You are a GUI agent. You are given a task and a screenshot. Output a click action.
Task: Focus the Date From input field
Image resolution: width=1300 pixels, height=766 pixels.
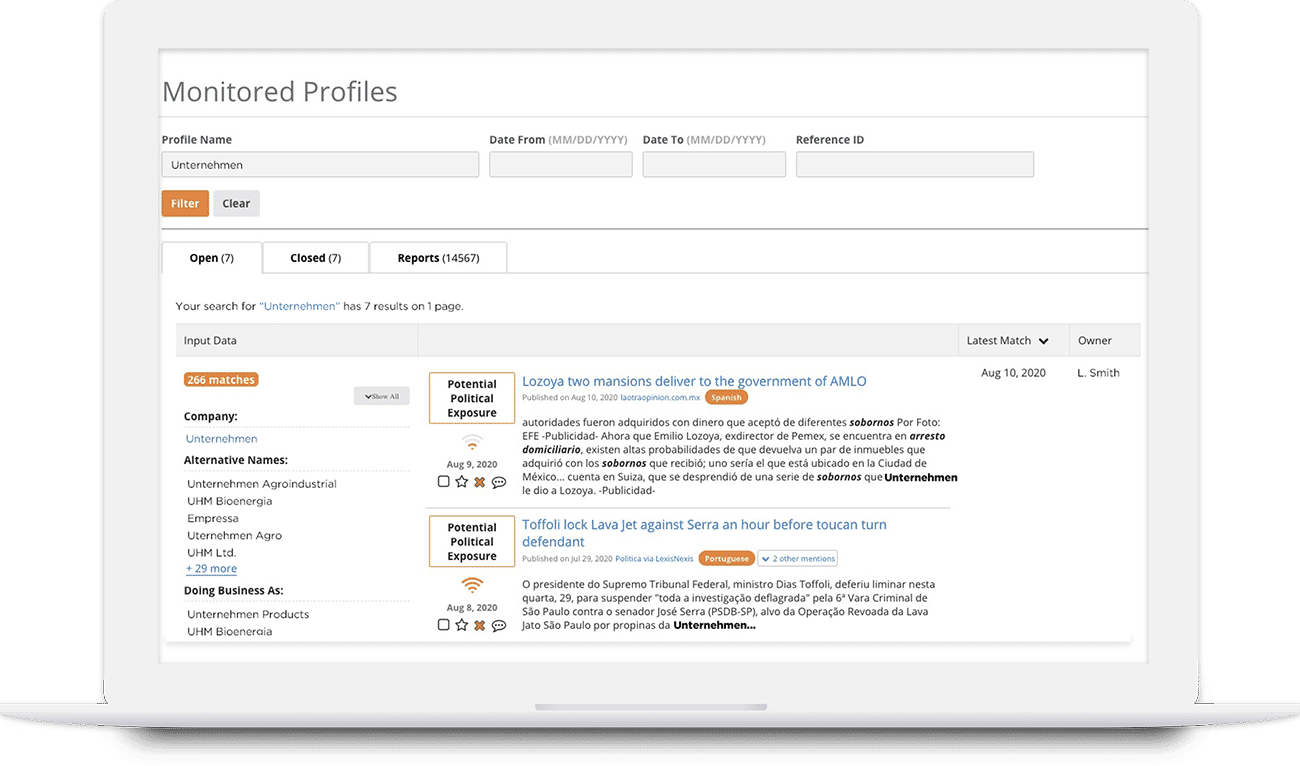(x=561, y=165)
